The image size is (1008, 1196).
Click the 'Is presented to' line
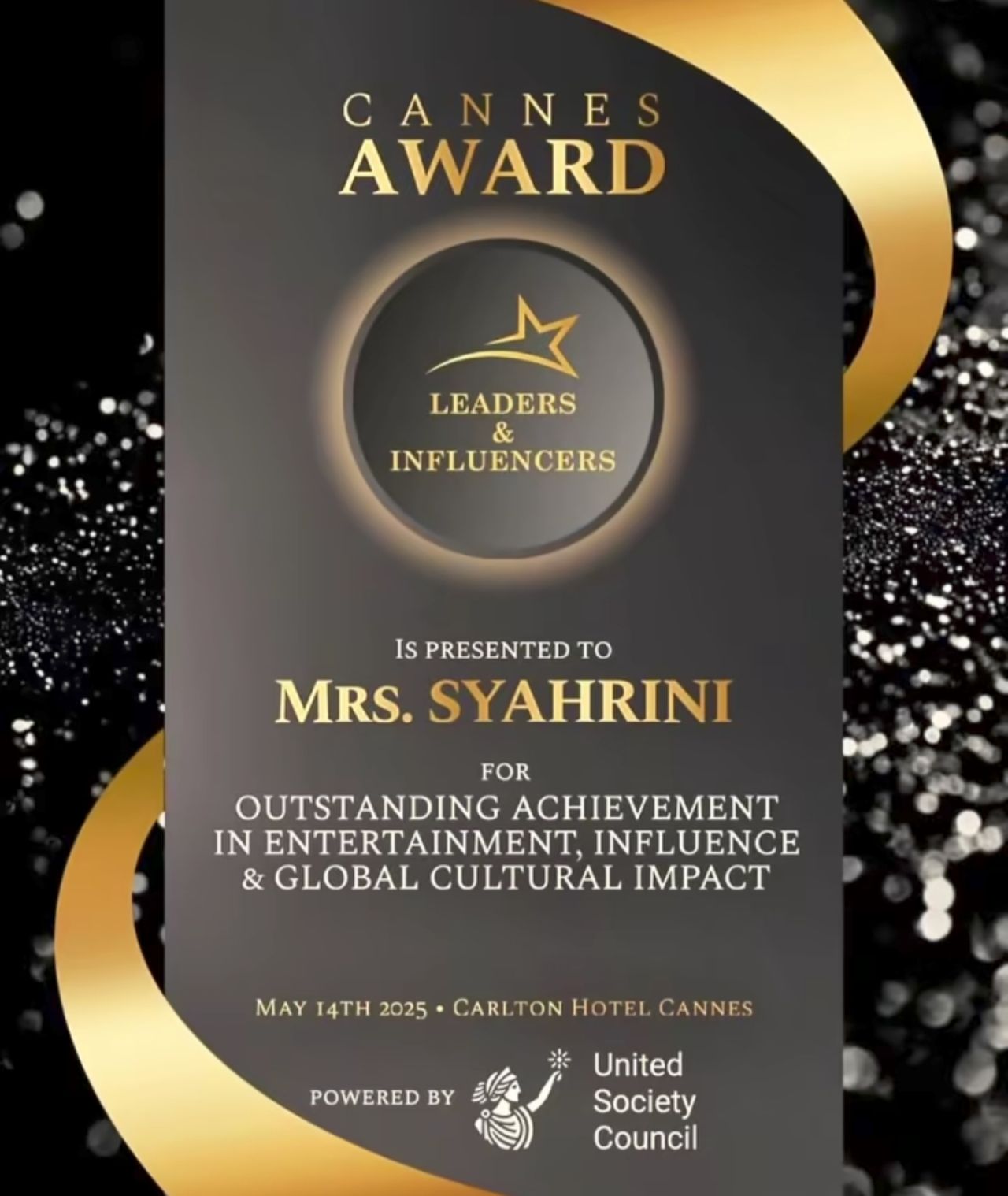(502, 650)
